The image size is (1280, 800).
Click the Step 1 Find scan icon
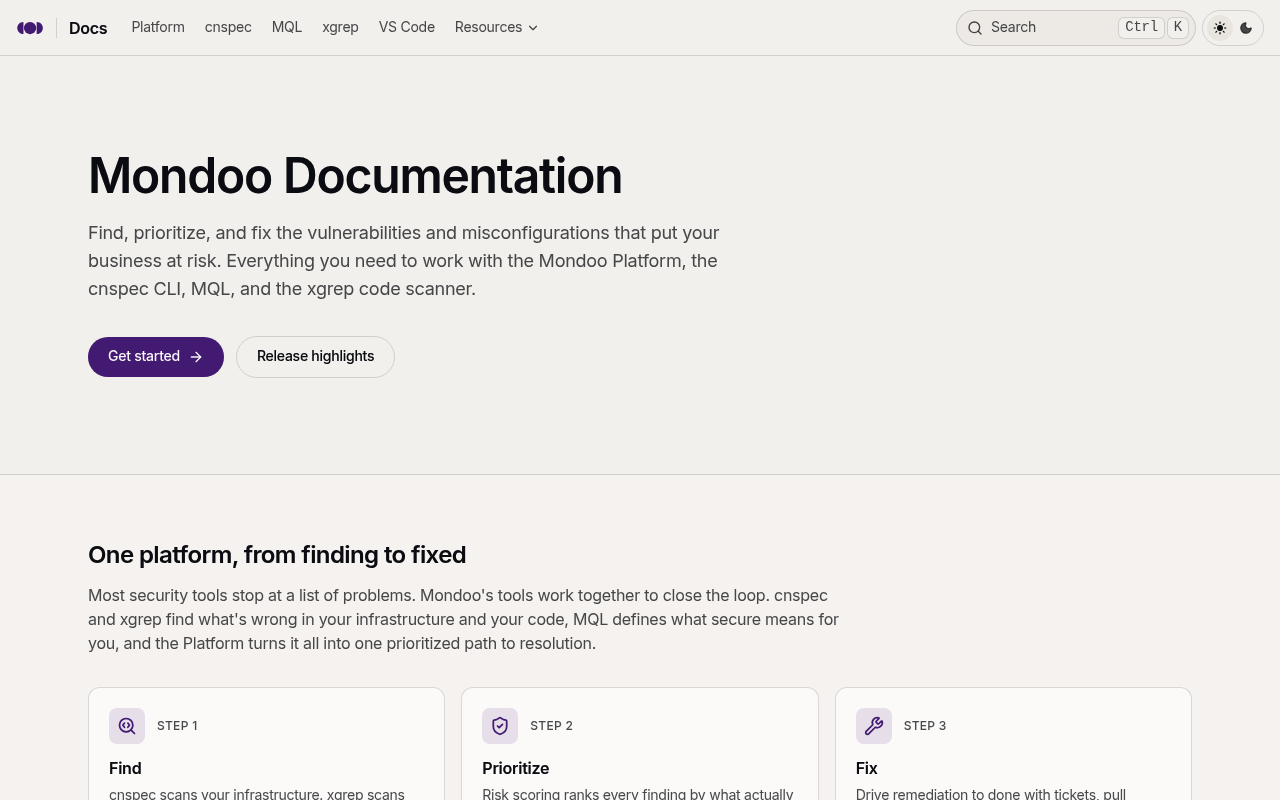127,726
